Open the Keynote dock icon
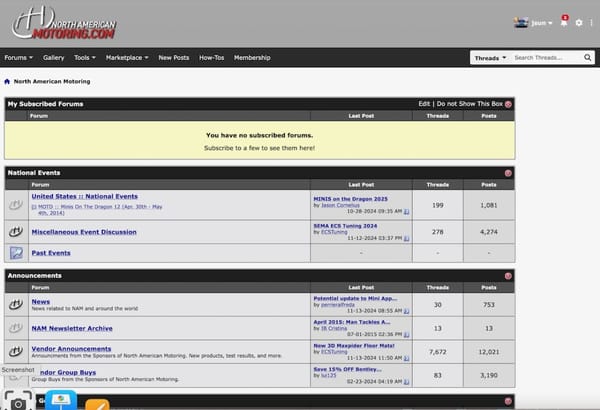The image size is (600, 410). (x=60, y=400)
